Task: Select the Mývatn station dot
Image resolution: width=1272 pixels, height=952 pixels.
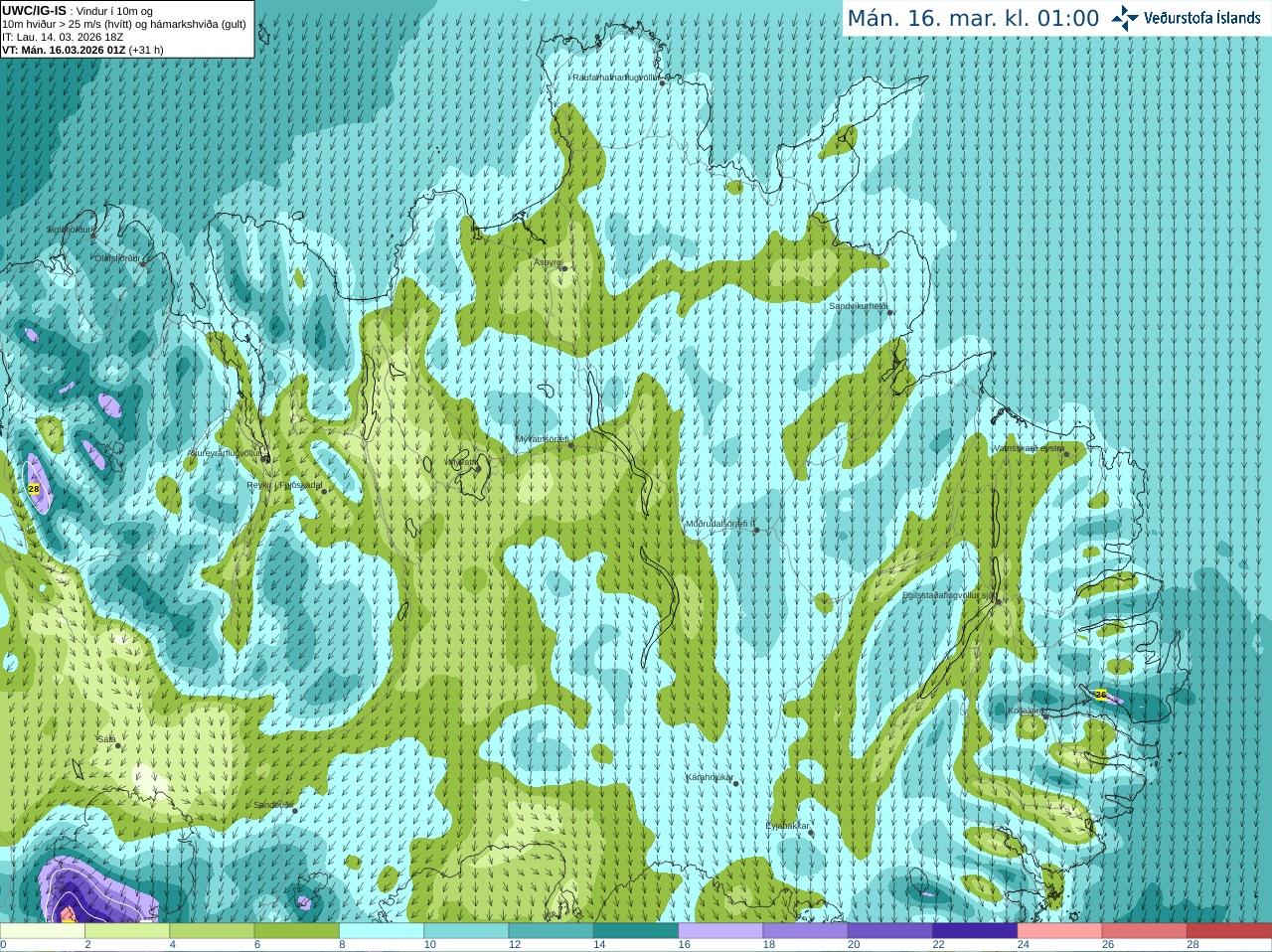Action: tap(478, 468)
